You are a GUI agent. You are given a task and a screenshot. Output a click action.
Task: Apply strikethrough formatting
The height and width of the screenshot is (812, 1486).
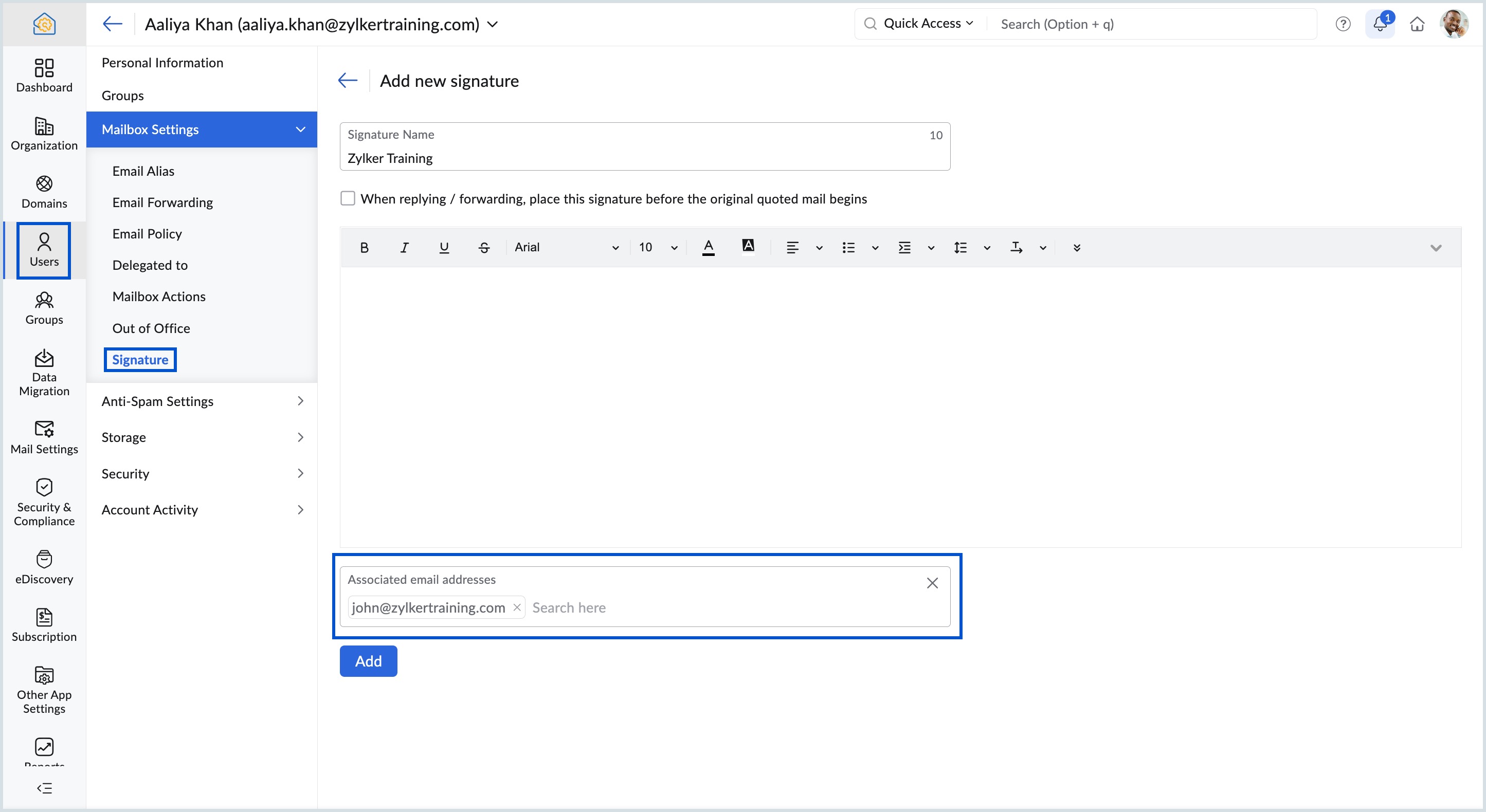[484, 247]
